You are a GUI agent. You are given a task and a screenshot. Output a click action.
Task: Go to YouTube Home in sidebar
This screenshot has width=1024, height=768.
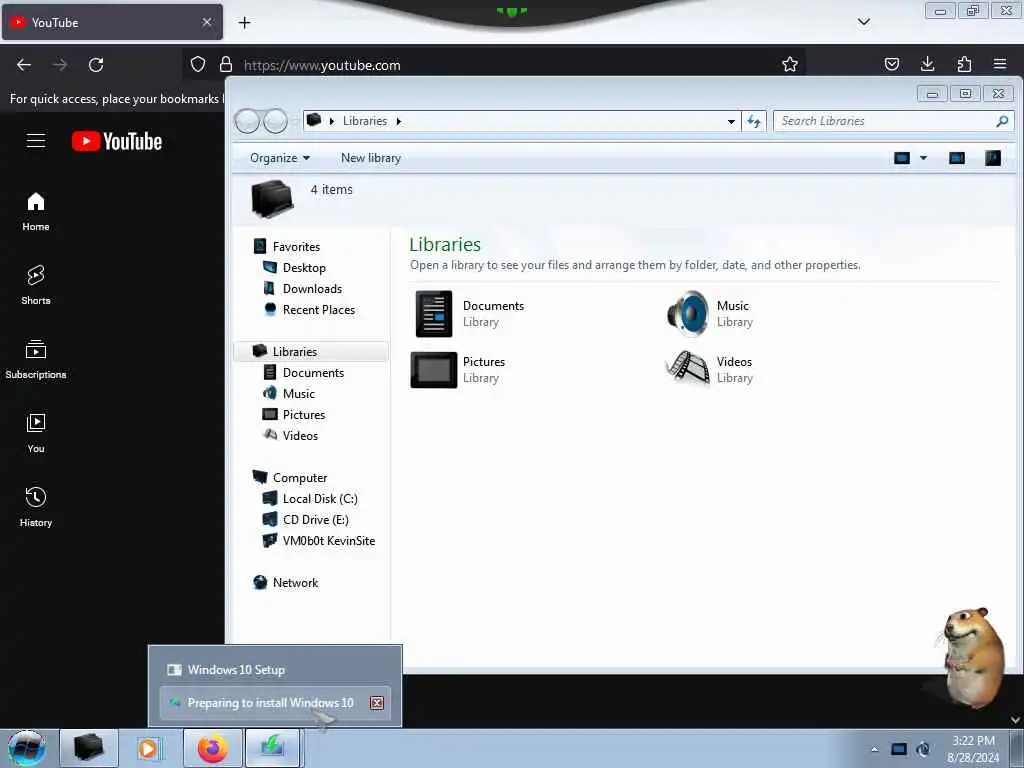click(36, 212)
